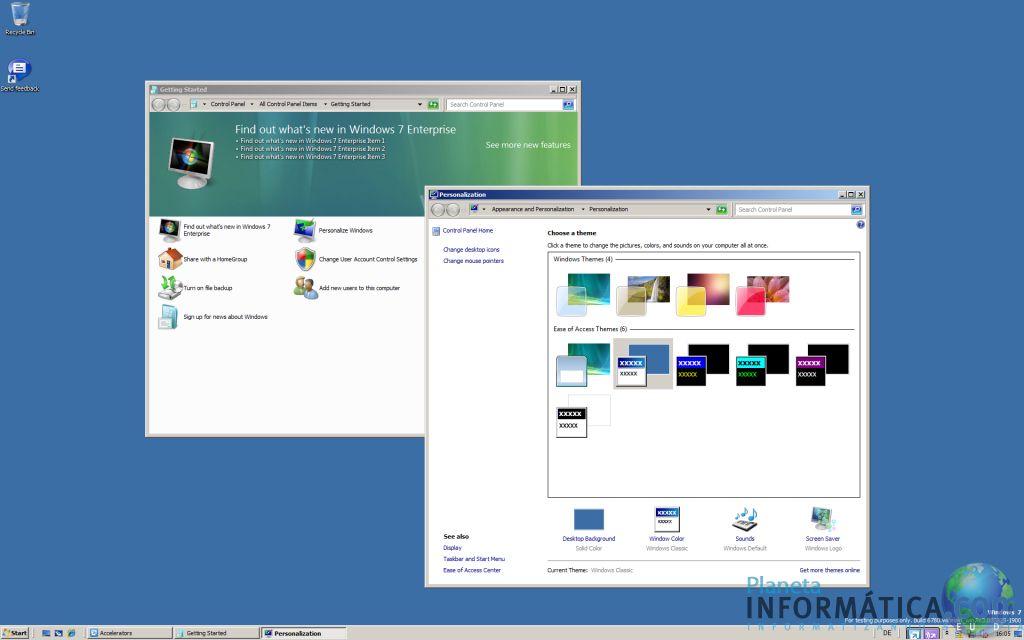Image resolution: width=1024 pixels, height=640 pixels.
Task: Open Change User Account Control Settings item
Action: [x=356, y=259]
